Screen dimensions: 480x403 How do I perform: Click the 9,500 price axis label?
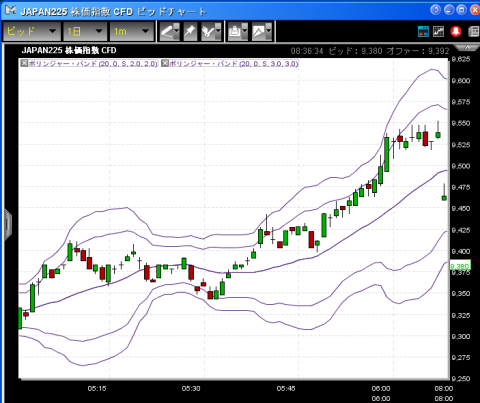click(x=461, y=166)
